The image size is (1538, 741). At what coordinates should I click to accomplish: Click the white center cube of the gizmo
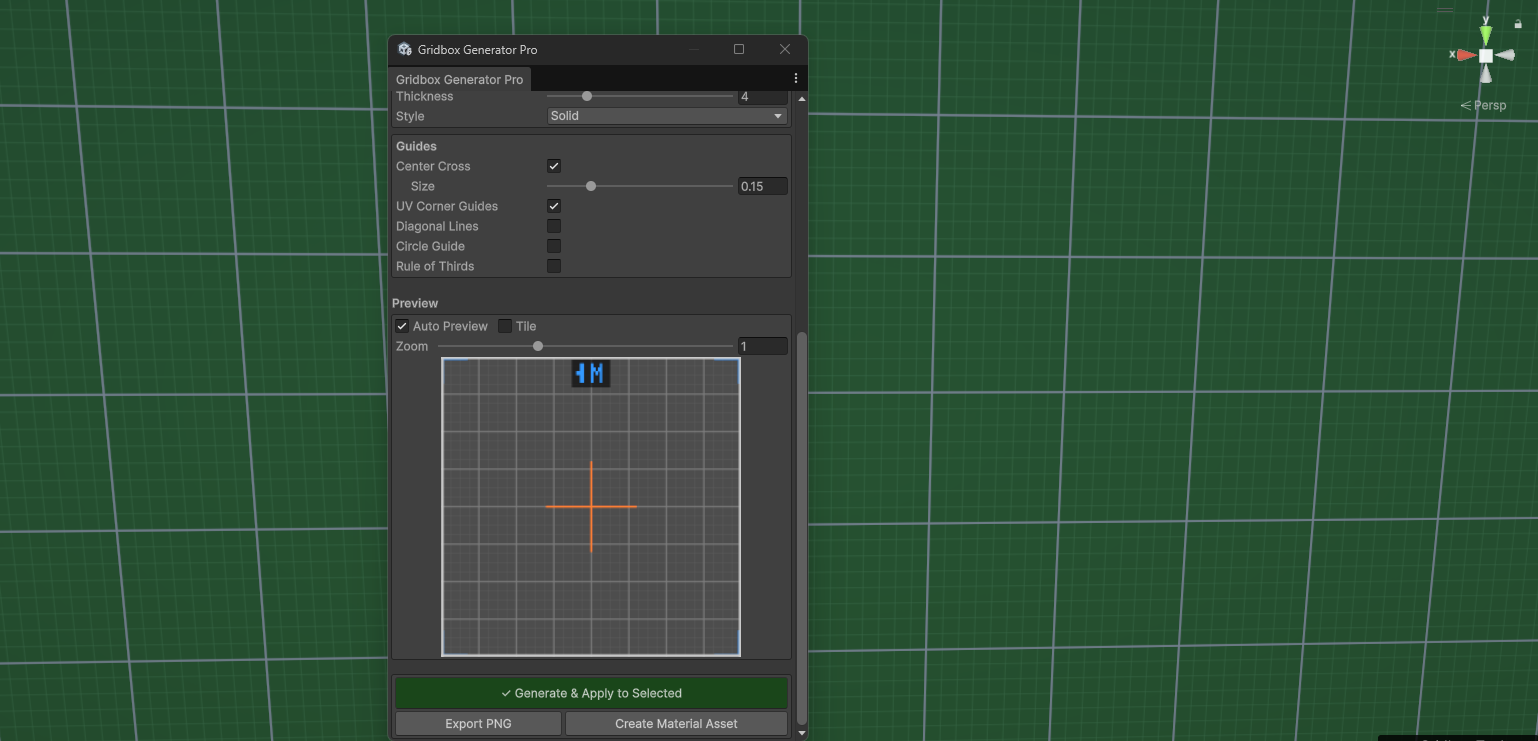(x=1486, y=56)
